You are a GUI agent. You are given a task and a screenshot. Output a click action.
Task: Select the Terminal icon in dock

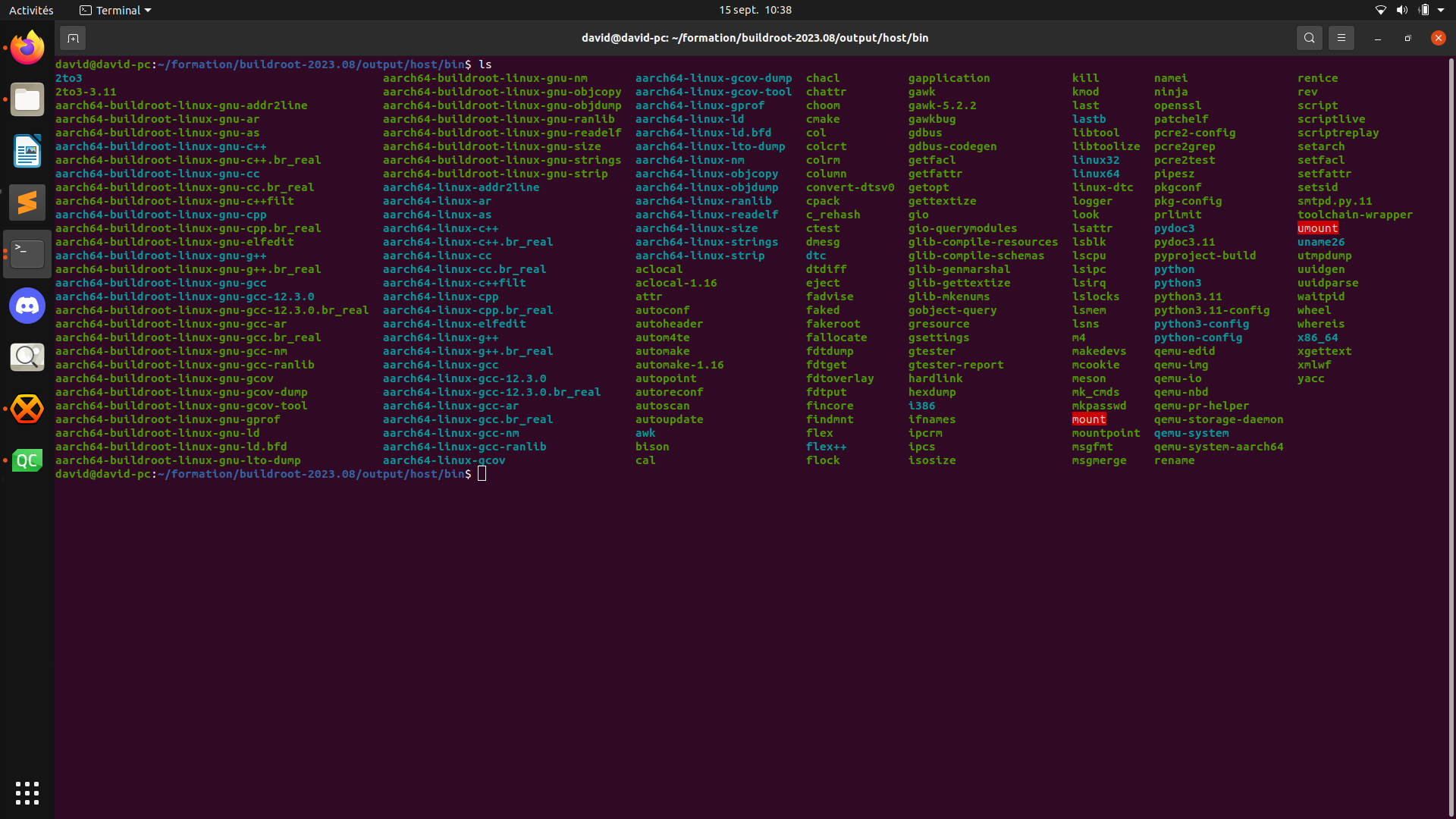point(27,254)
